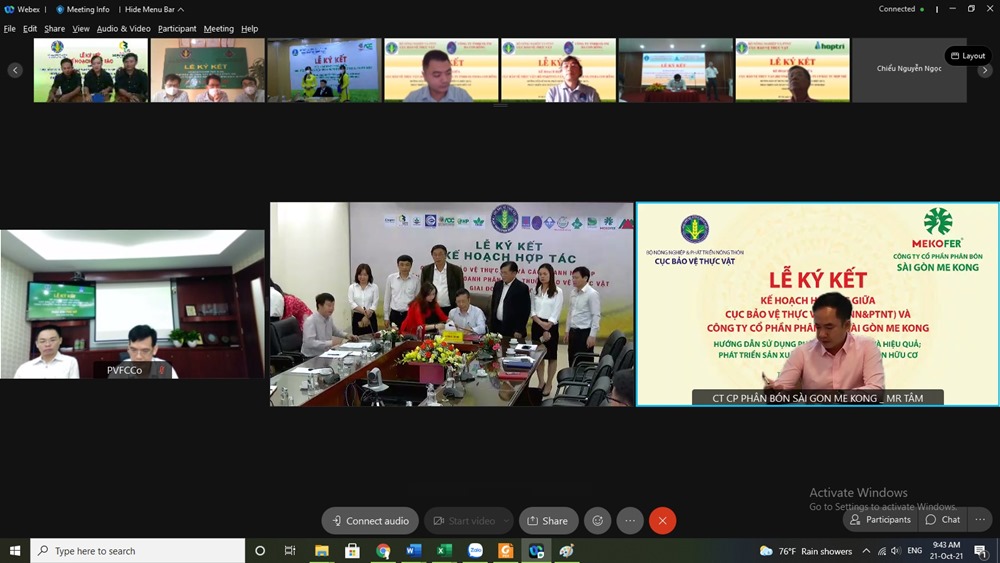Switch to Webex app in taskbar
The image size is (1000, 563).
click(x=536, y=551)
